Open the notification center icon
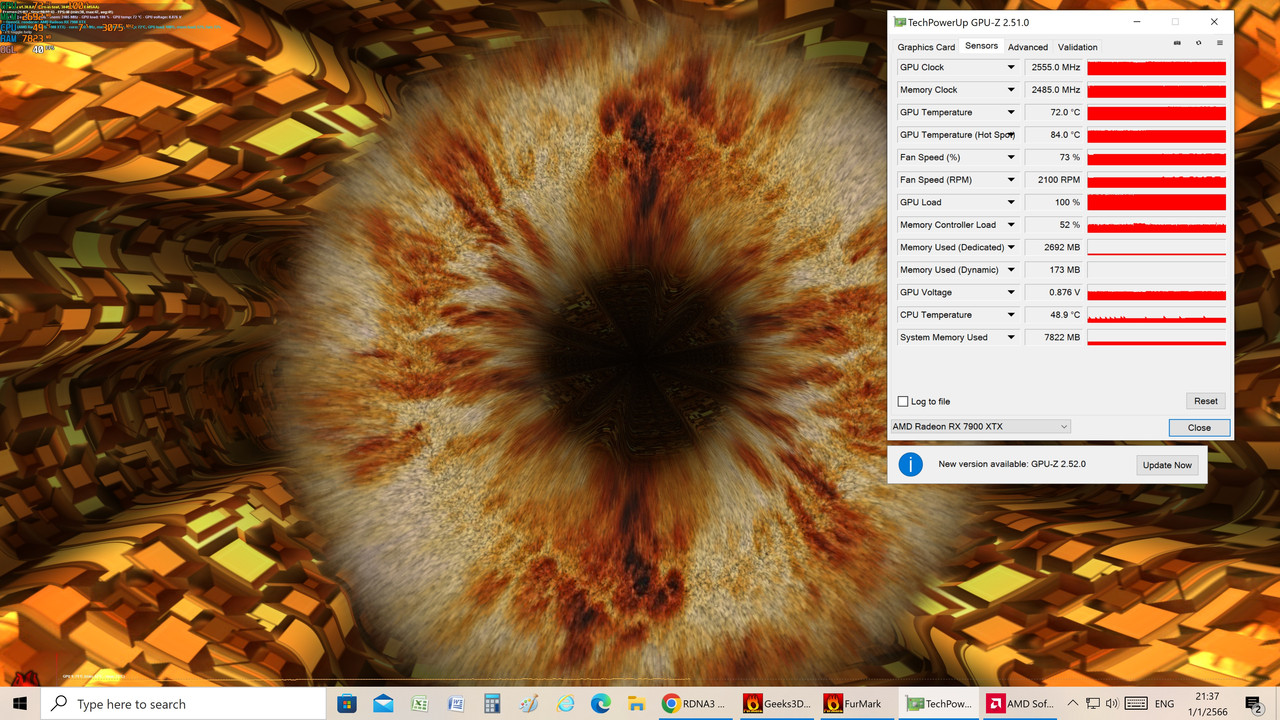The image size is (1280, 720). [x=1254, y=704]
